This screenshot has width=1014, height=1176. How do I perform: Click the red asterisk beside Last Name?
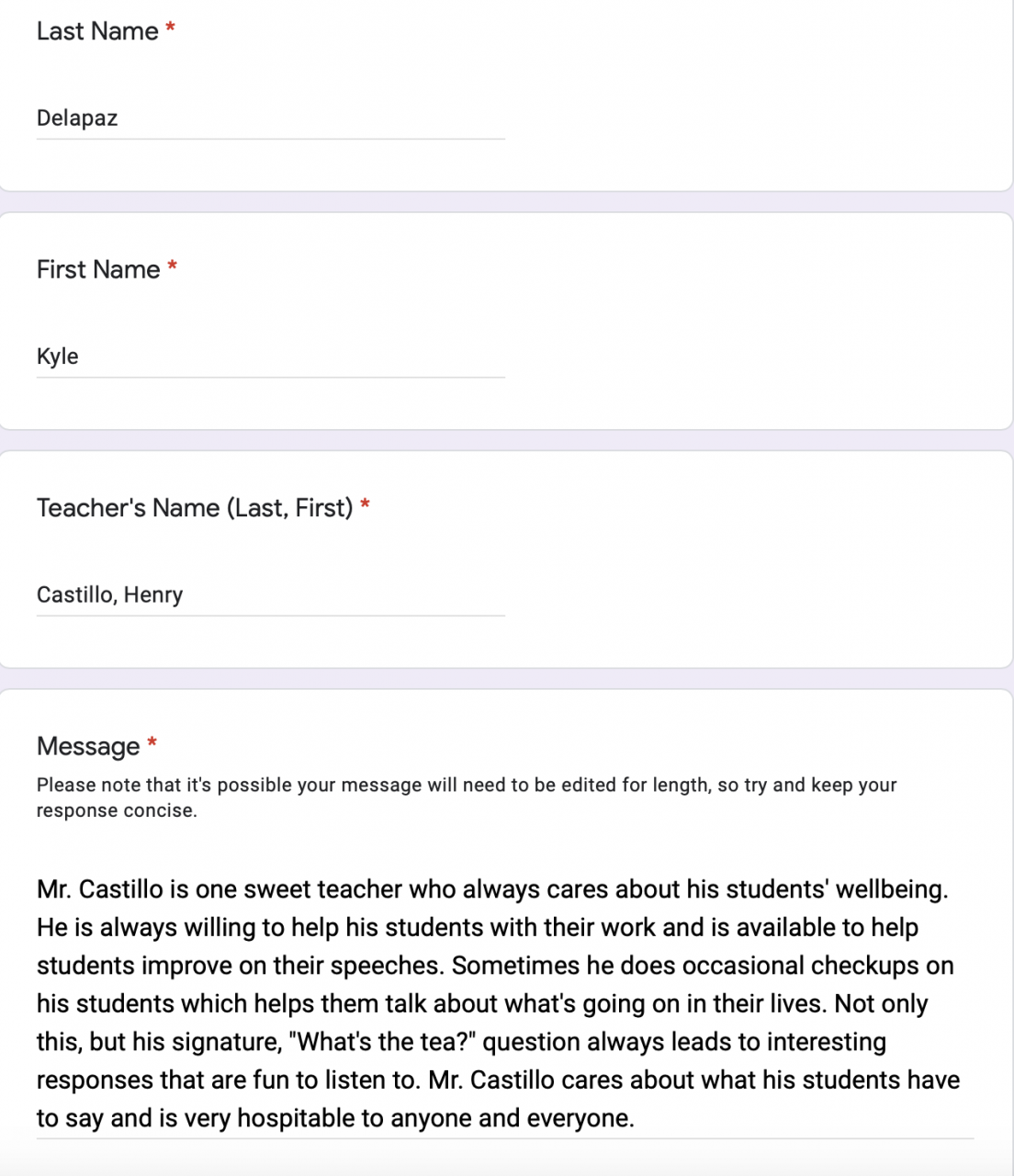click(x=171, y=30)
